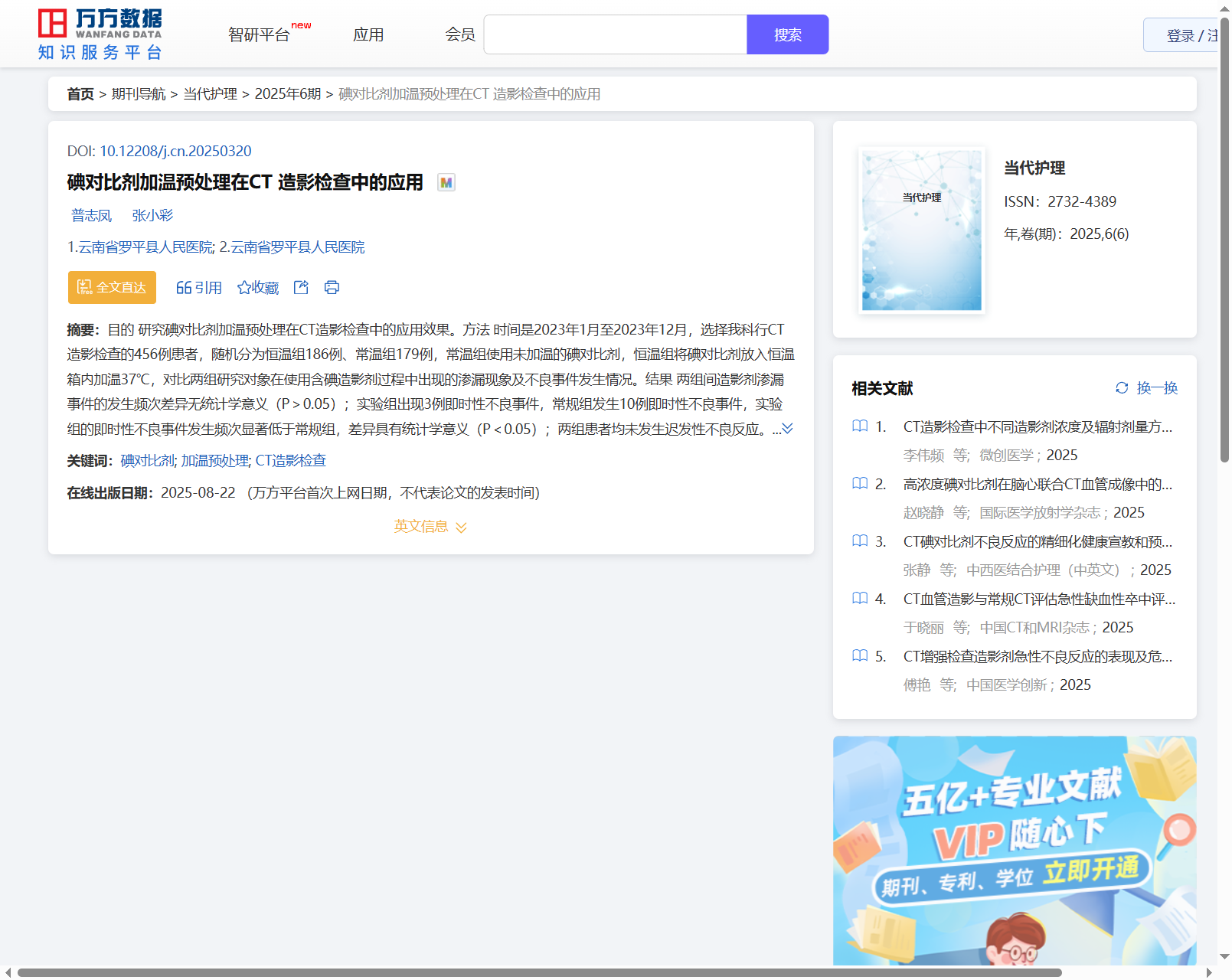Refresh related literature with 换一换
Image resolution: width=1232 pixels, height=980 pixels.
1146,388
